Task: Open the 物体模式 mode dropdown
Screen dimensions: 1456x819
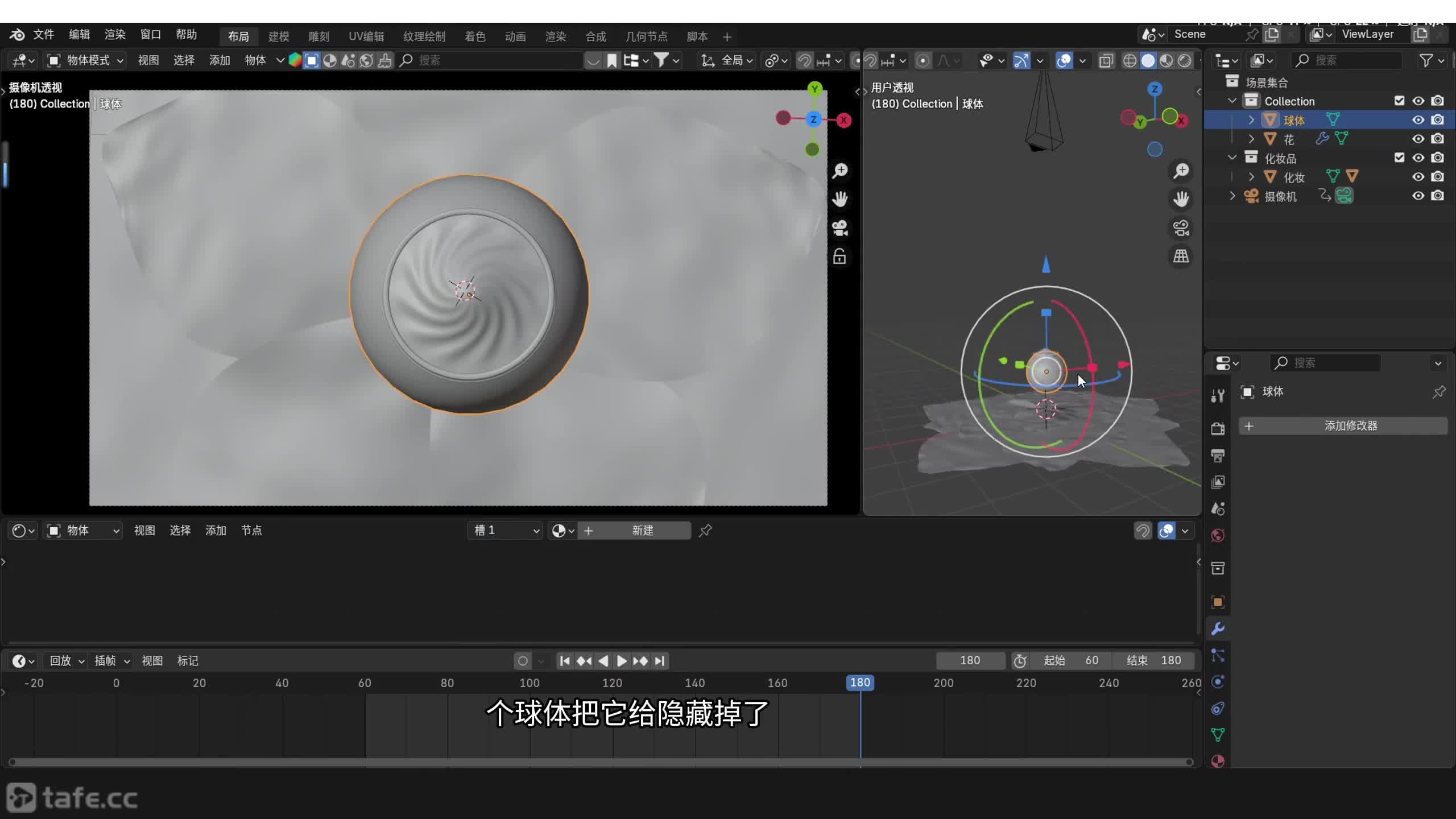Action: pos(85,60)
